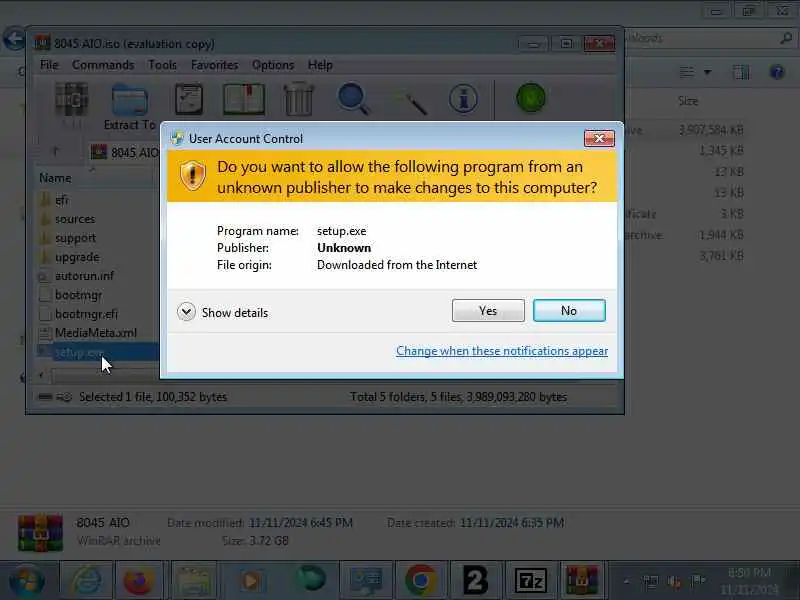800x600 pixels.
Task: Click No in User Account Control dialog
Action: point(569,310)
